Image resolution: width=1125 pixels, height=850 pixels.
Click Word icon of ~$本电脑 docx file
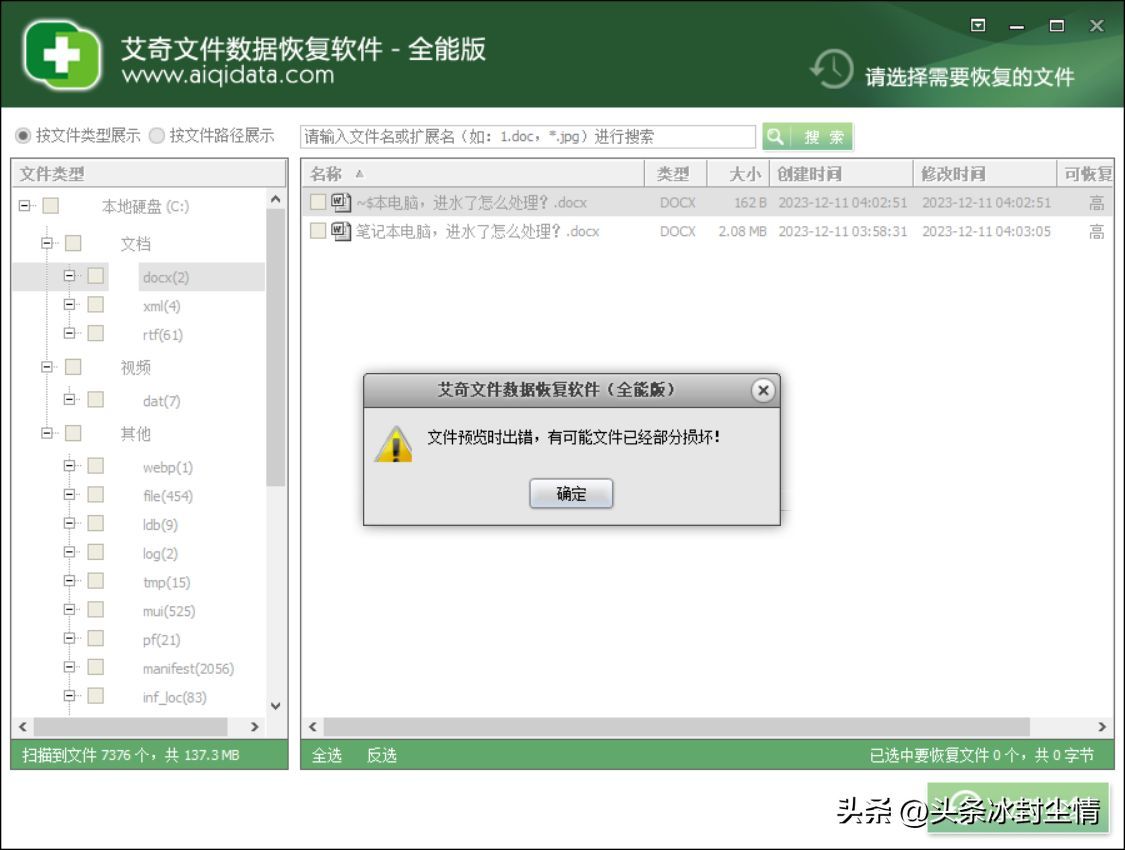[x=341, y=202]
